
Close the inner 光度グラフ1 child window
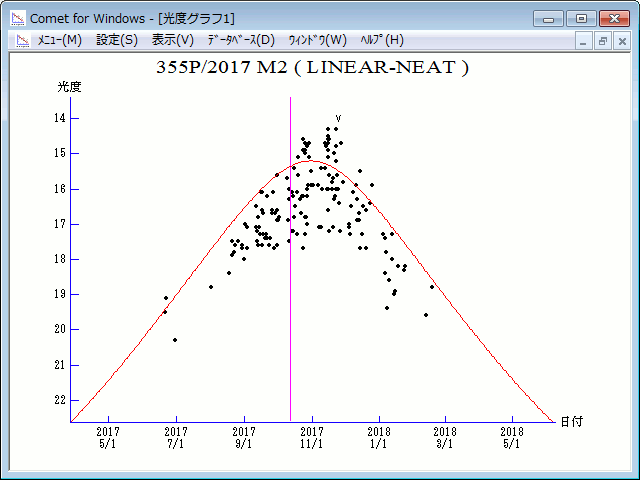(x=621, y=41)
